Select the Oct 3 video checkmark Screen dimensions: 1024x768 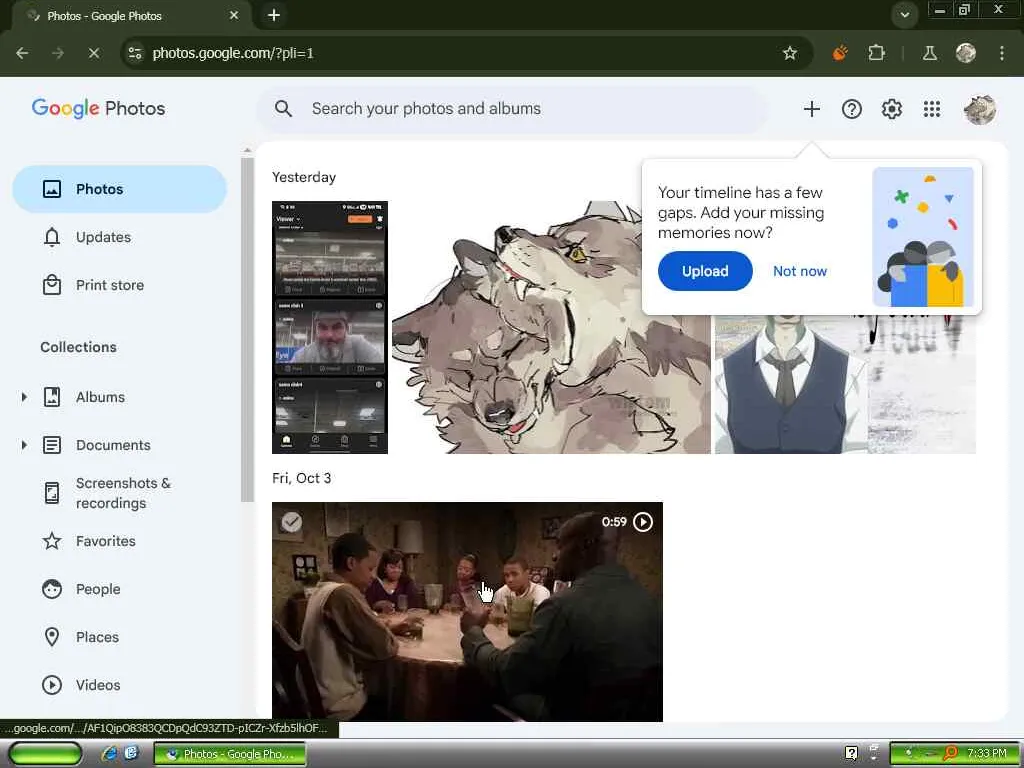click(291, 522)
